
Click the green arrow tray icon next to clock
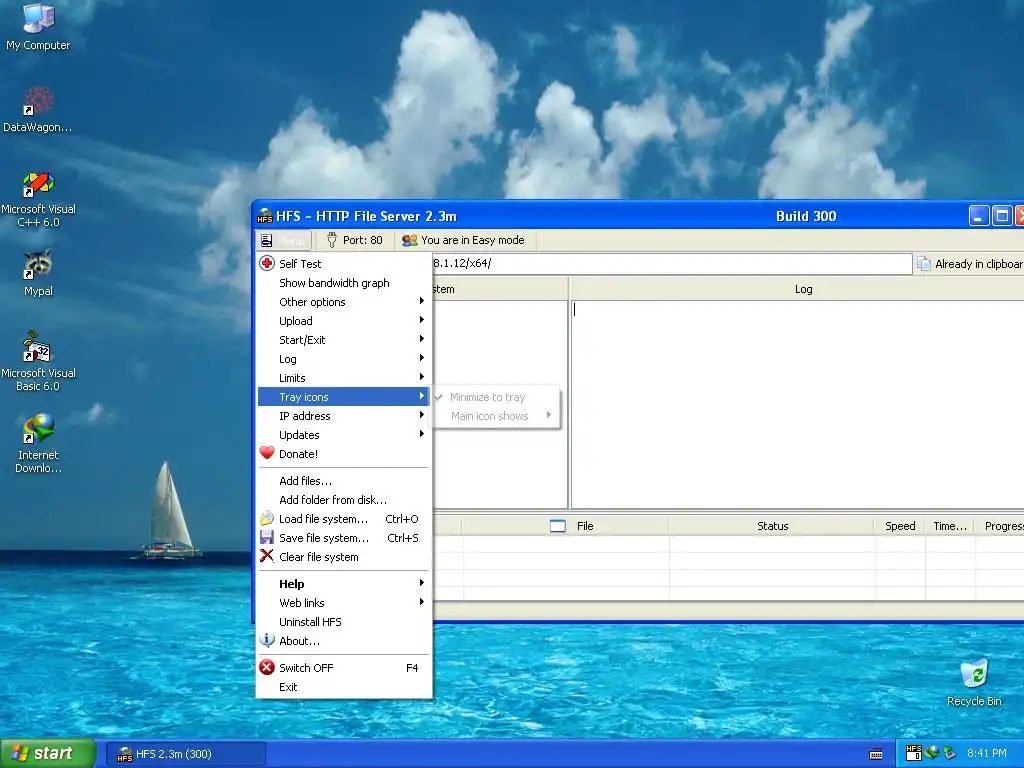[x=950, y=753]
